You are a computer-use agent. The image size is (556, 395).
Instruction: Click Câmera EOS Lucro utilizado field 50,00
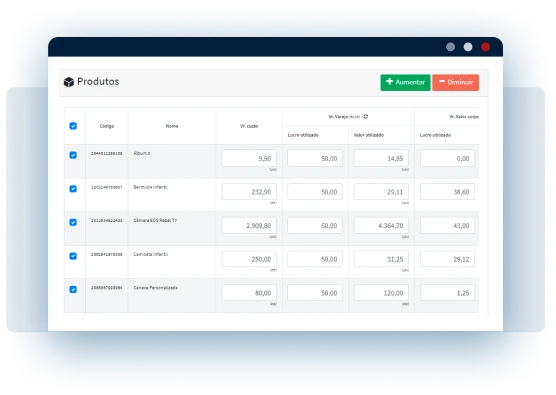click(x=315, y=226)
